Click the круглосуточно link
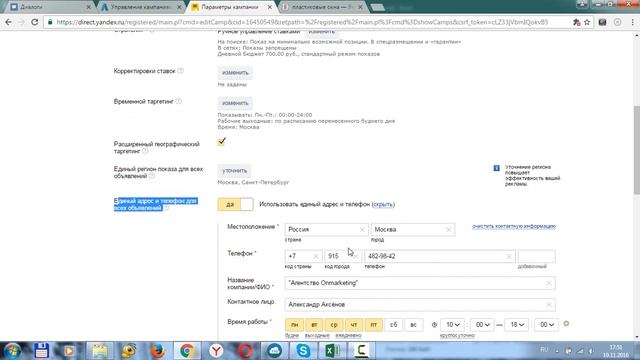Screen dimensions: 640x360 click(457, 336)
